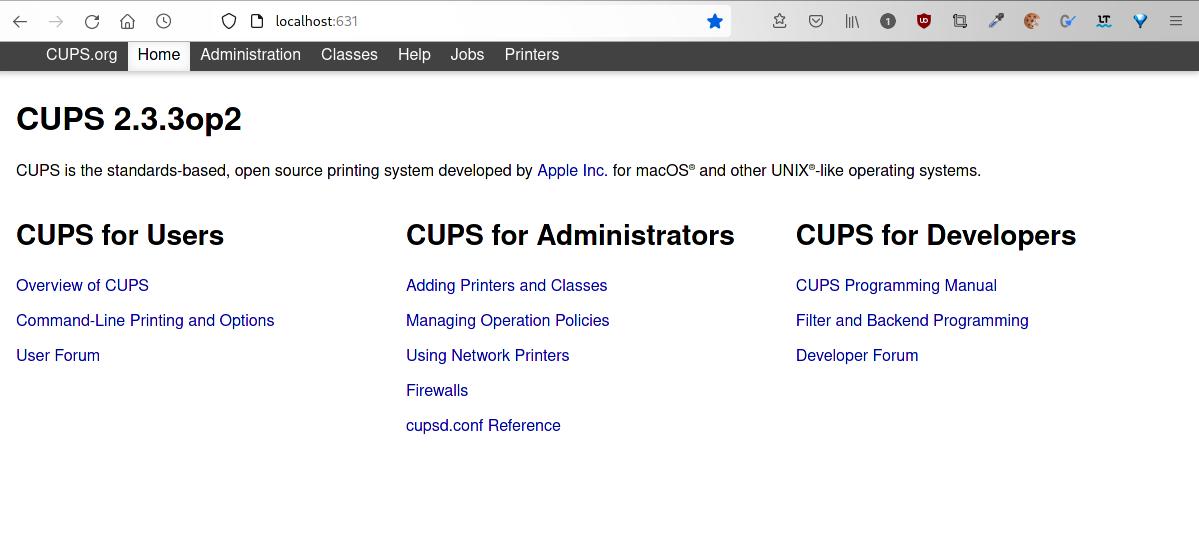Open the Classes tab
The height and width of the screenshot is (547, 1199).
click(349, 54)
